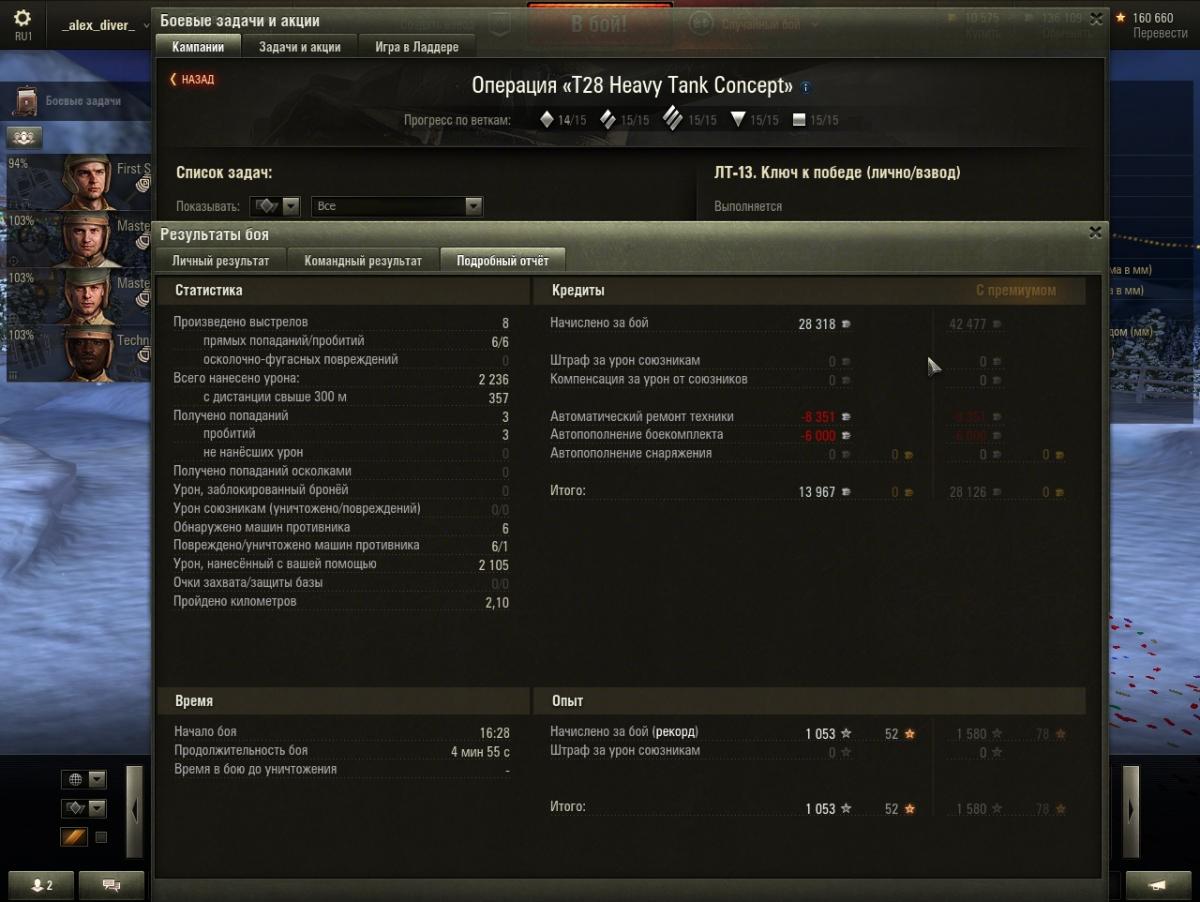Open the contacts button showing 2
1200x902 pixels.
tap(42, 885)
